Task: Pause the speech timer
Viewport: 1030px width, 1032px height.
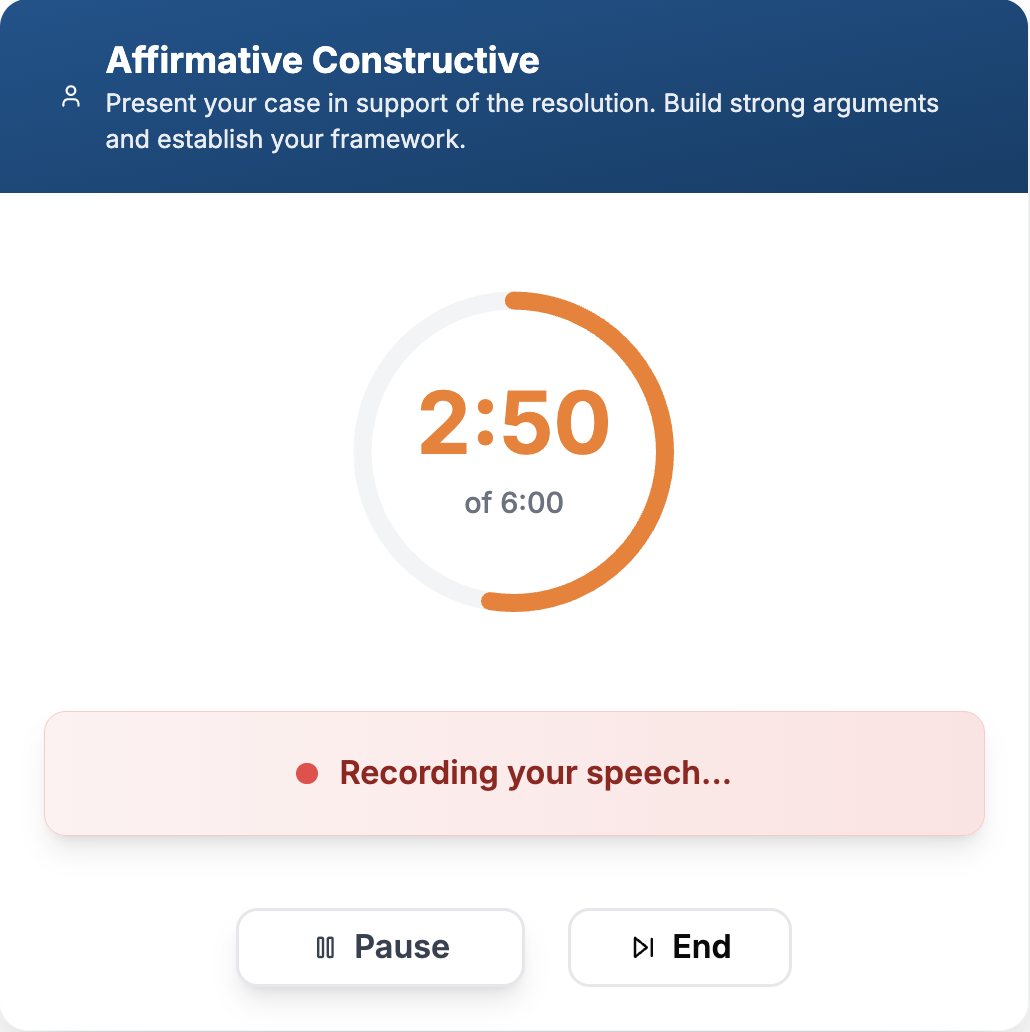Action: (x=380, y=947)
